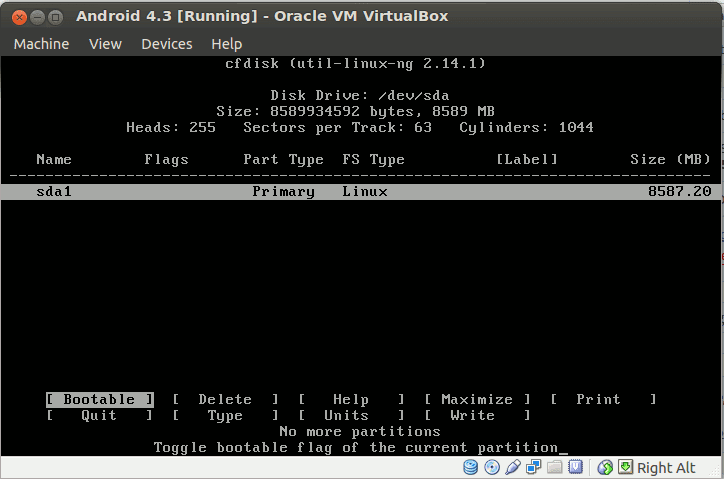
Task: Click the virtualization CPU chip icon
Action: click(575, 467)
